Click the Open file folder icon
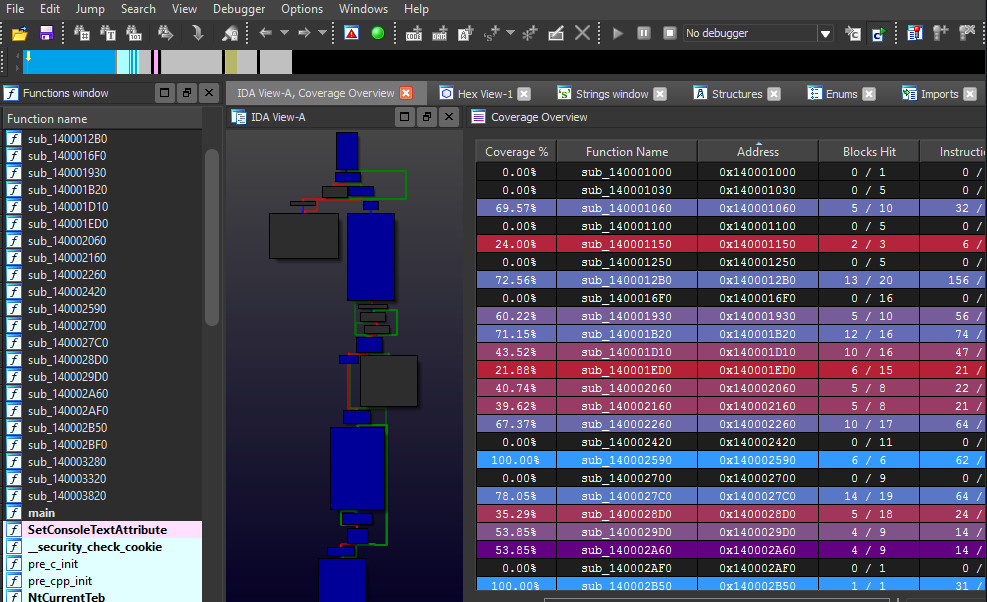987x602 pixels. point(19,33)
